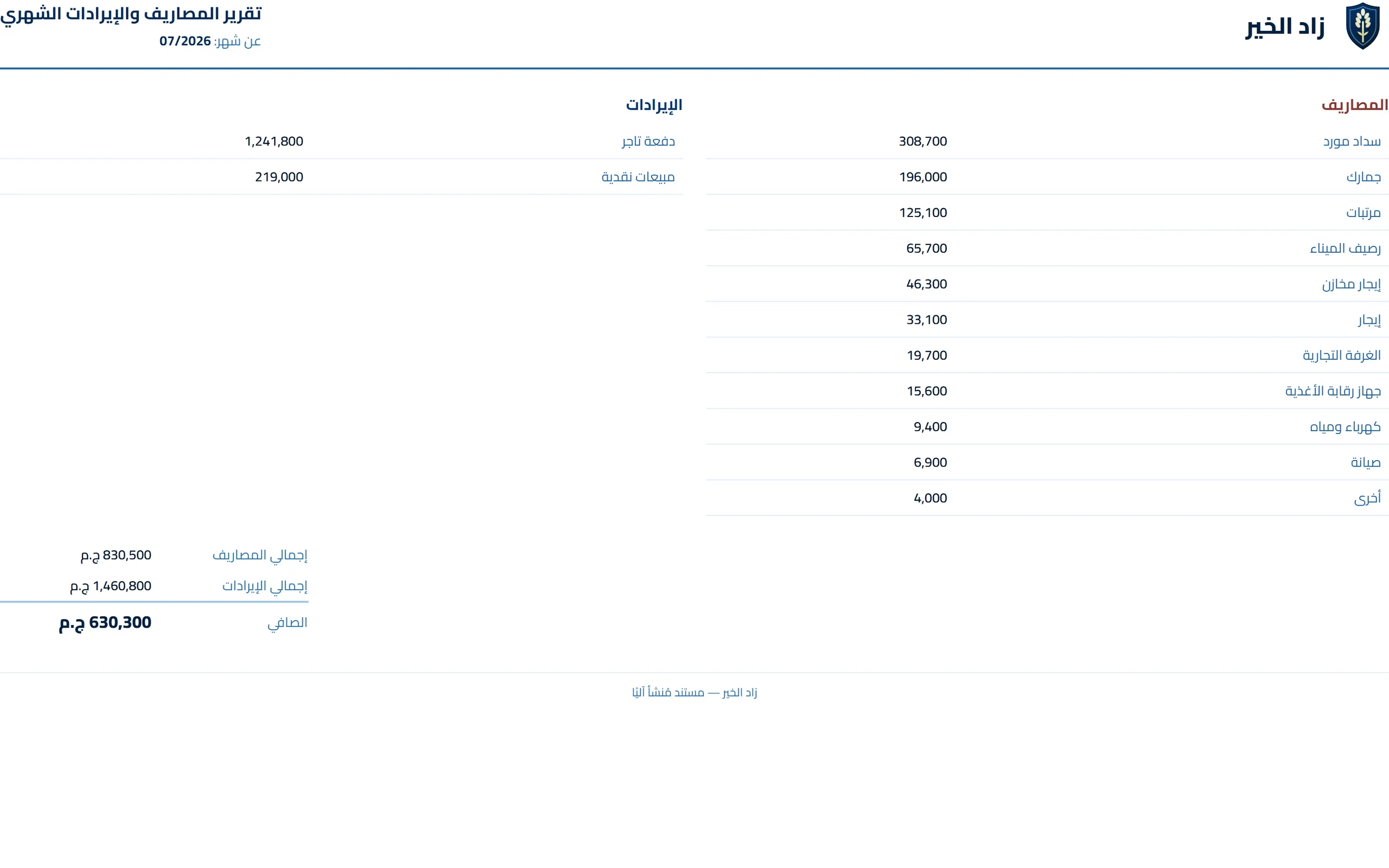Select the الغرفة التجارية expense label
Viewport: 1389px width, 868px height.
pyautogui.click(x=1341, y=355)
